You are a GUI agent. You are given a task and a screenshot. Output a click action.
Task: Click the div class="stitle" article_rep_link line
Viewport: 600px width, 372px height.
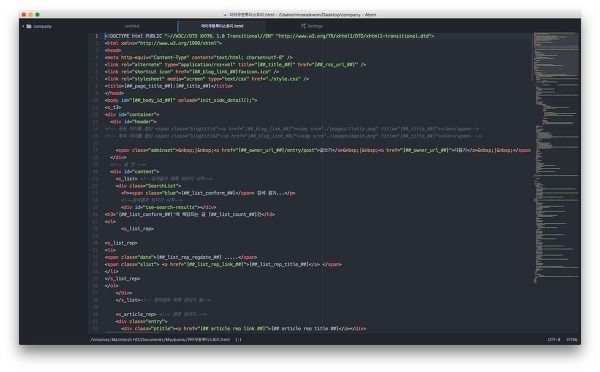coord(243,329)
